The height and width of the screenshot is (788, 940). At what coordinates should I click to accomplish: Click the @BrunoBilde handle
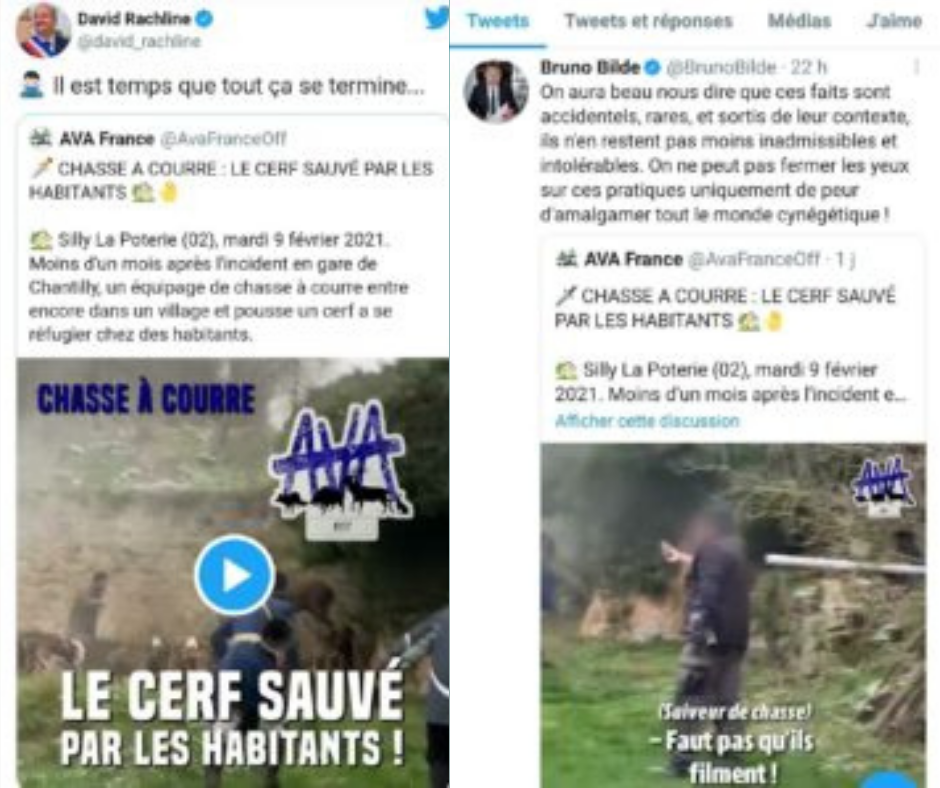[x=722, y=67]
